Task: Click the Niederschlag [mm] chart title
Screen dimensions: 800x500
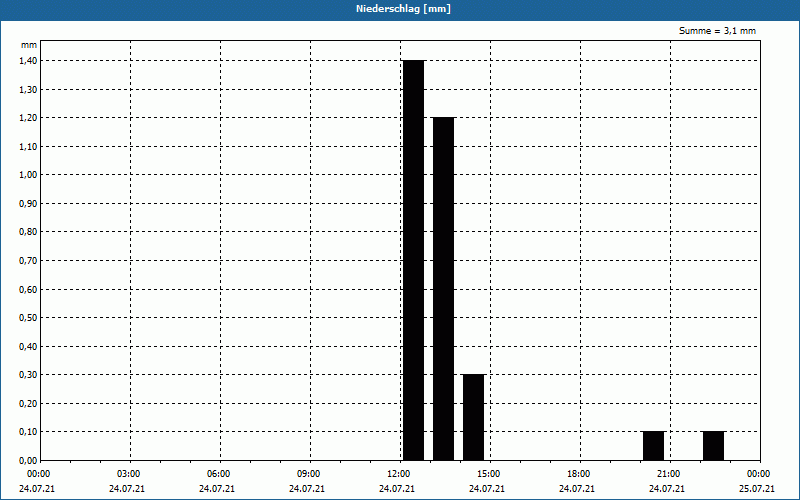Action: click(x=403, y=9)
